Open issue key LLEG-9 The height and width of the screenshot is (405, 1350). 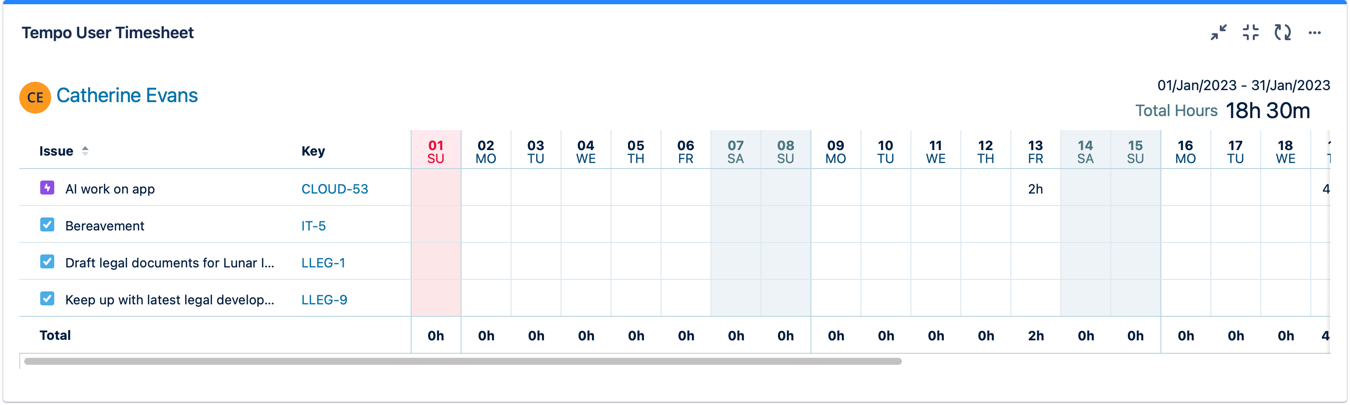[325, 300]
